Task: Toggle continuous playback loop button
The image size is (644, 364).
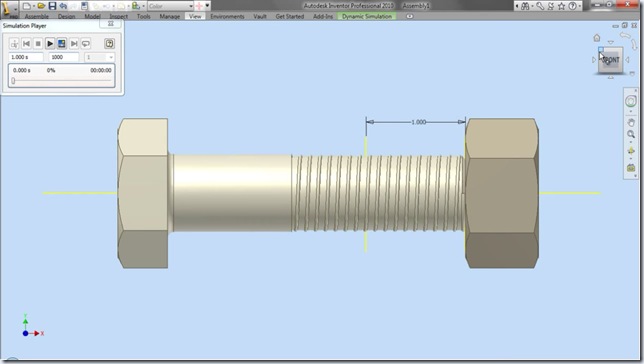Action: [x=85, y=43]
